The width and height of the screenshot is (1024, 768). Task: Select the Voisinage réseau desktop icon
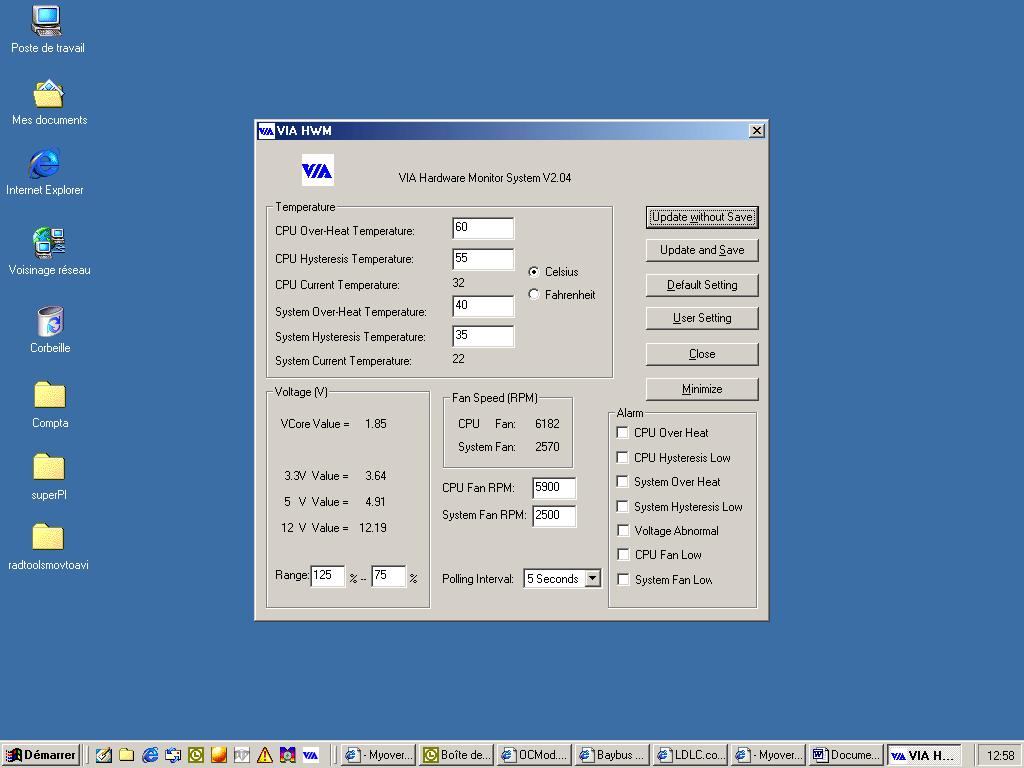pyautogui.click(x=49, y=243)
